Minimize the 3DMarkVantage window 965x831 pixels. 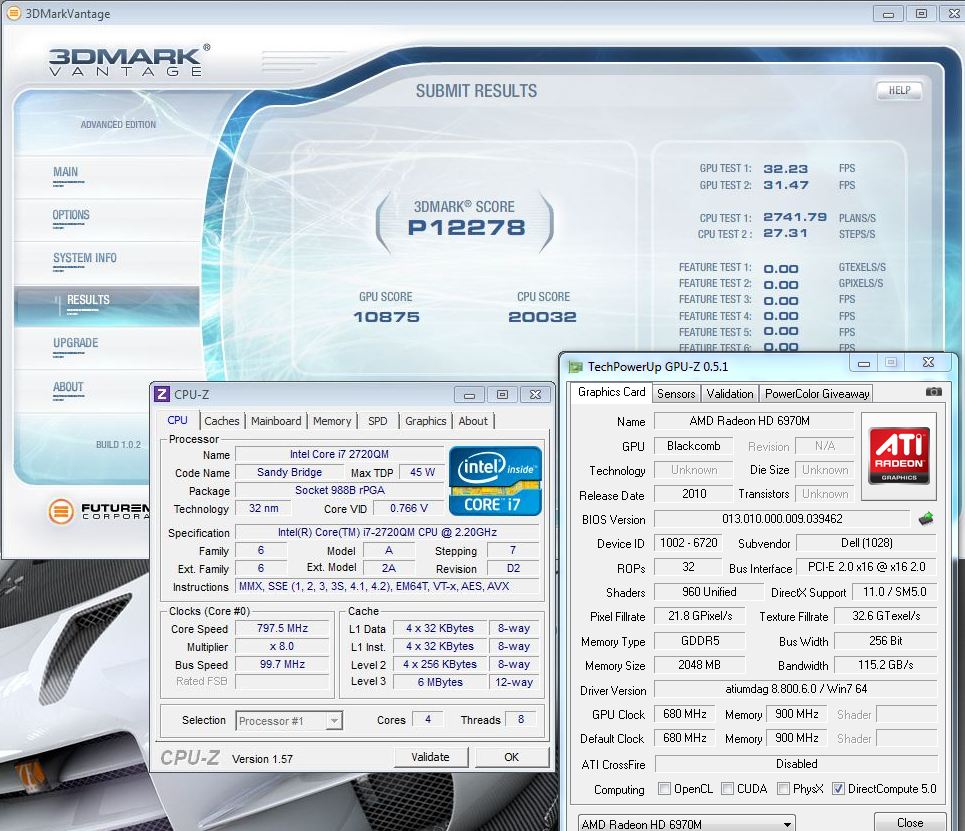(889, 14)
